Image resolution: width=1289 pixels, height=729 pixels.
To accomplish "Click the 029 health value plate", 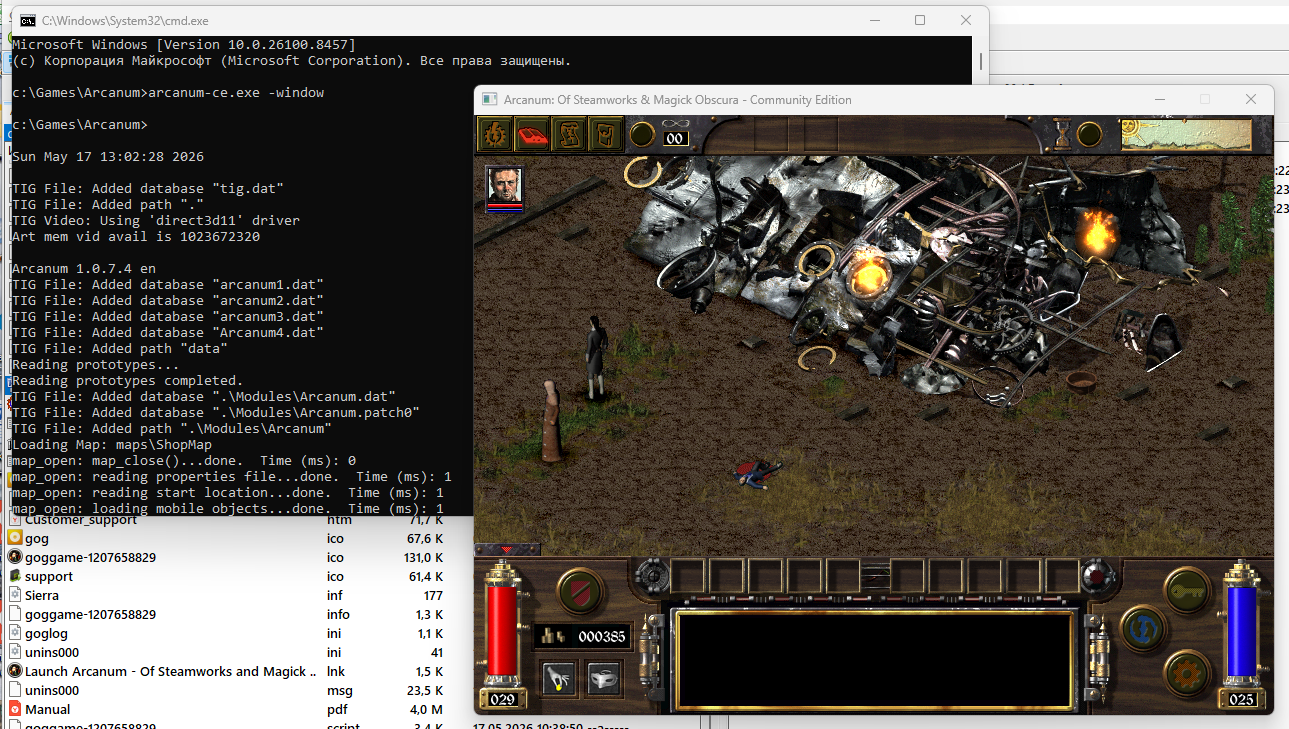I will coord(502,699).
